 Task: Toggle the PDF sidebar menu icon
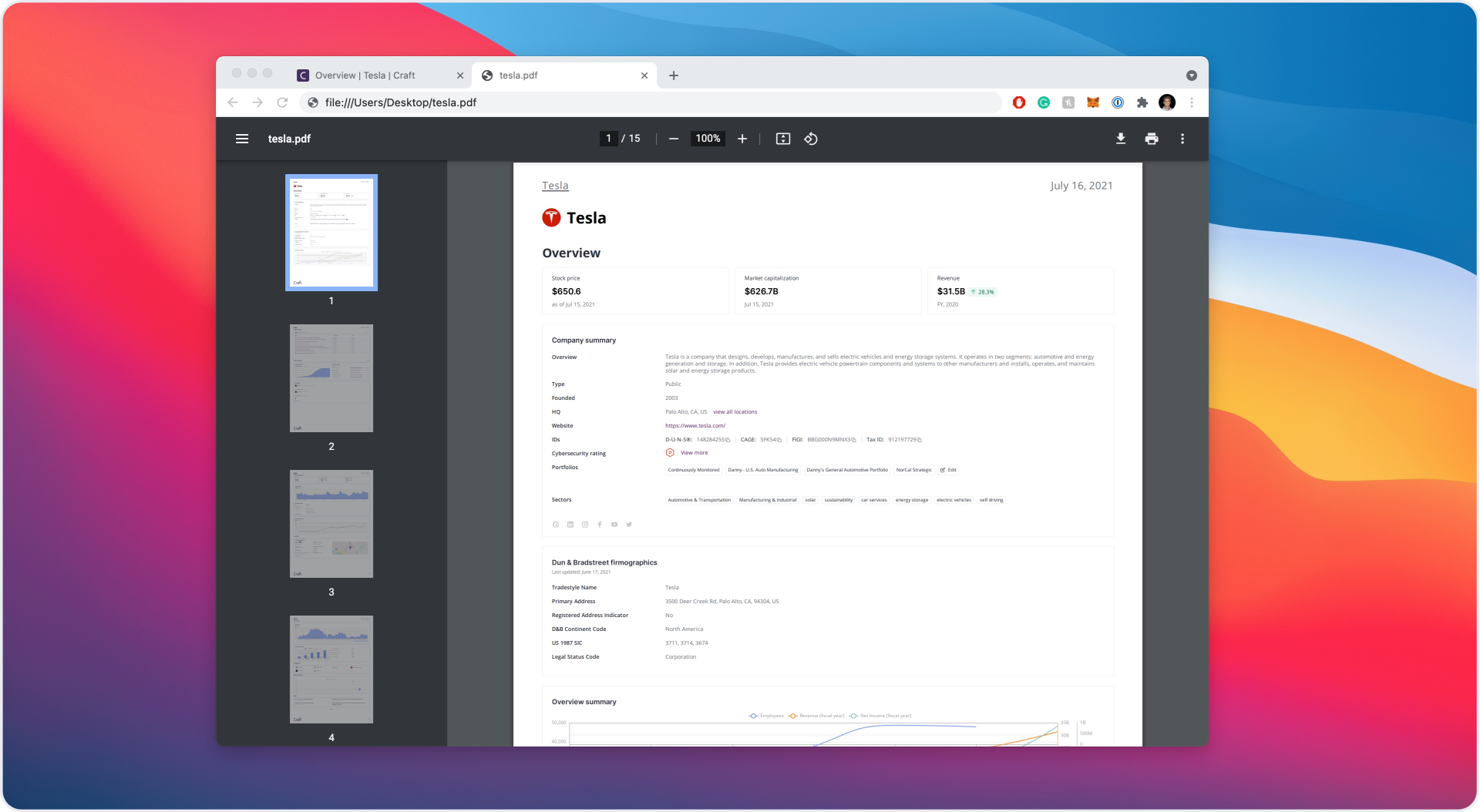point(242,139)
